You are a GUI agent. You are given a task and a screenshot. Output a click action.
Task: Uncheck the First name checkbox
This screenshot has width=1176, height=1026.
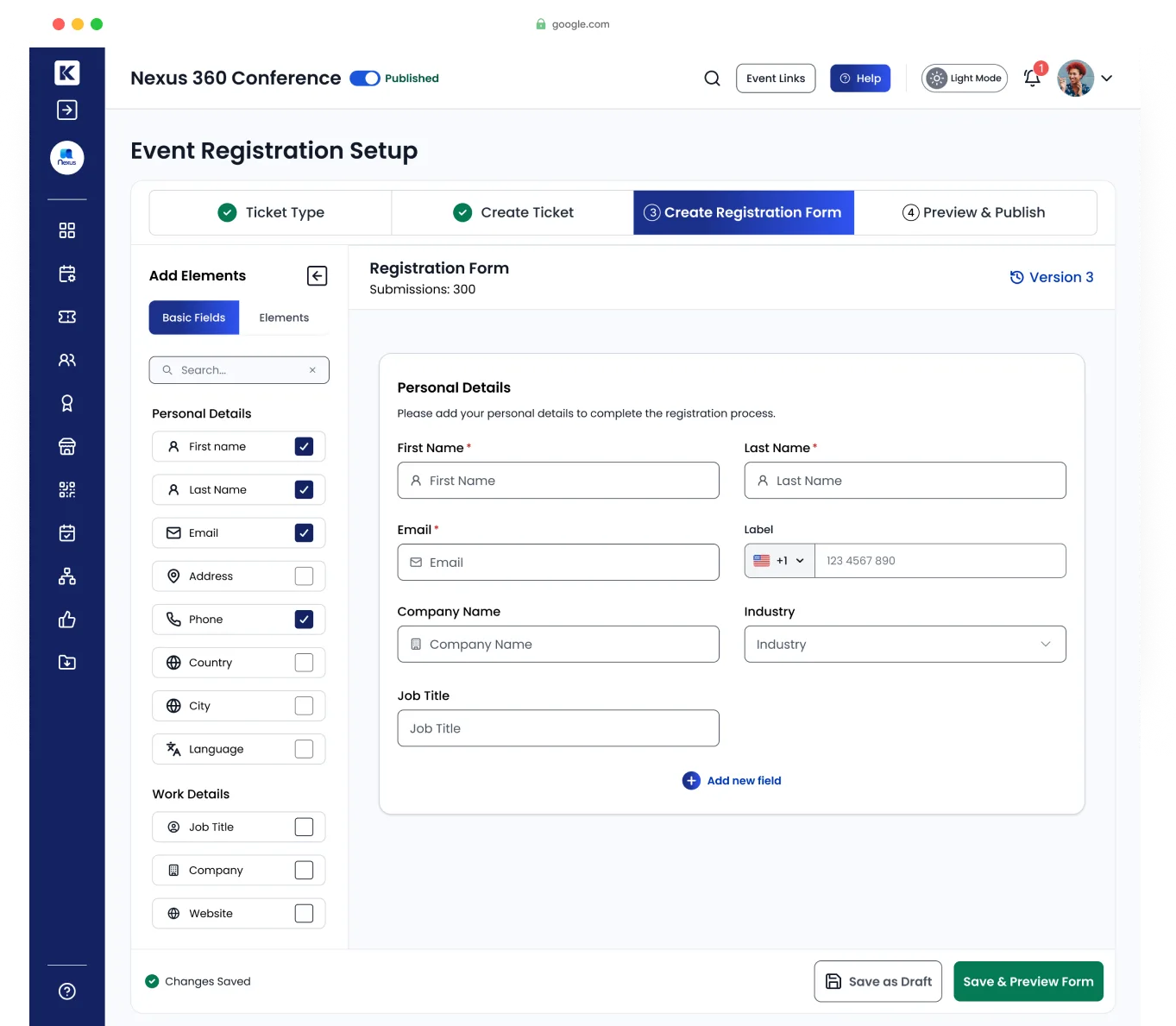tap(304, 446)
